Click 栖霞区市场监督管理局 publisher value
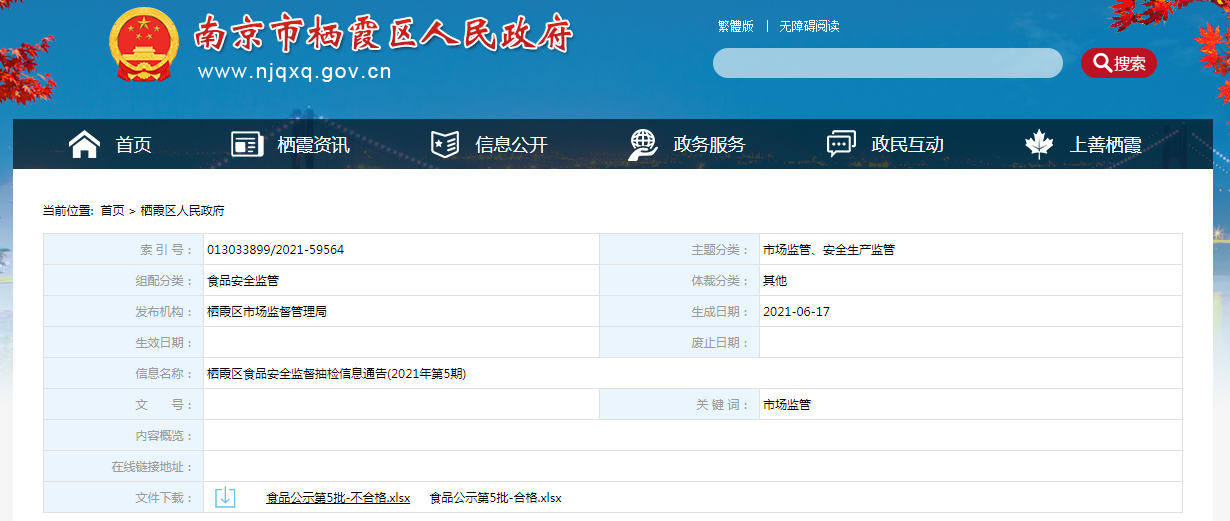 (x=267, y=312)
